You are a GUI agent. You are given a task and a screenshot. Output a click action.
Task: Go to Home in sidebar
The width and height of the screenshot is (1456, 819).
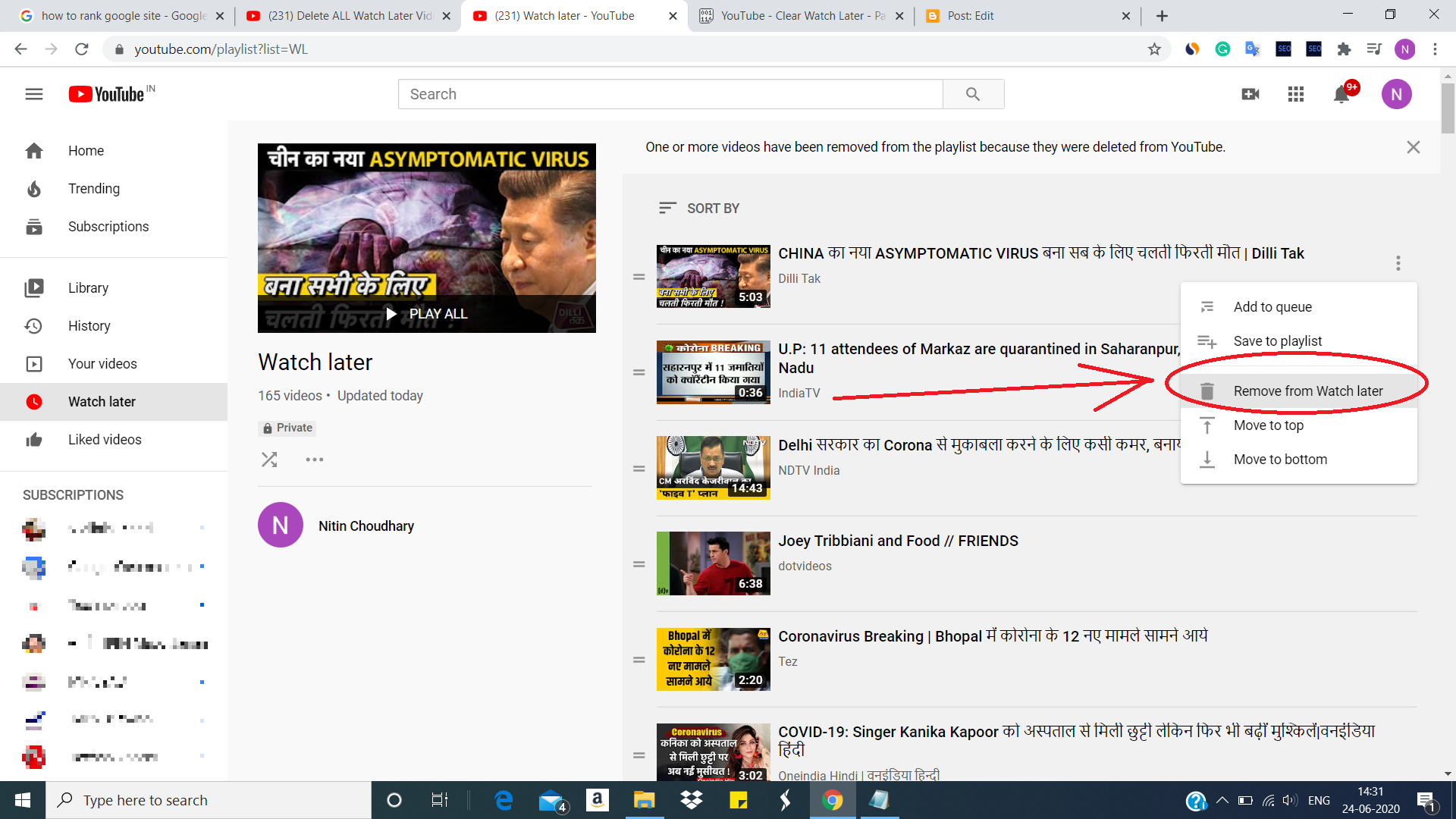(114, 151)
